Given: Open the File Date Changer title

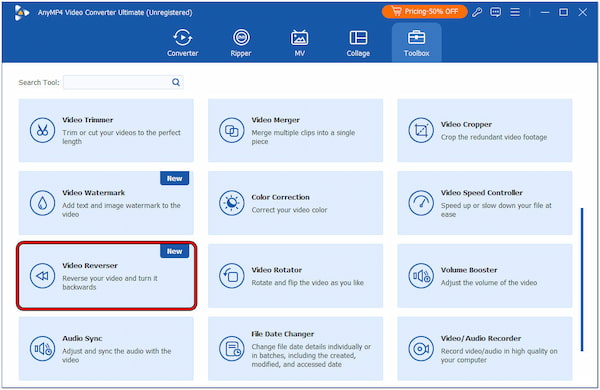Looking at the screenshot, I should 282,334.
